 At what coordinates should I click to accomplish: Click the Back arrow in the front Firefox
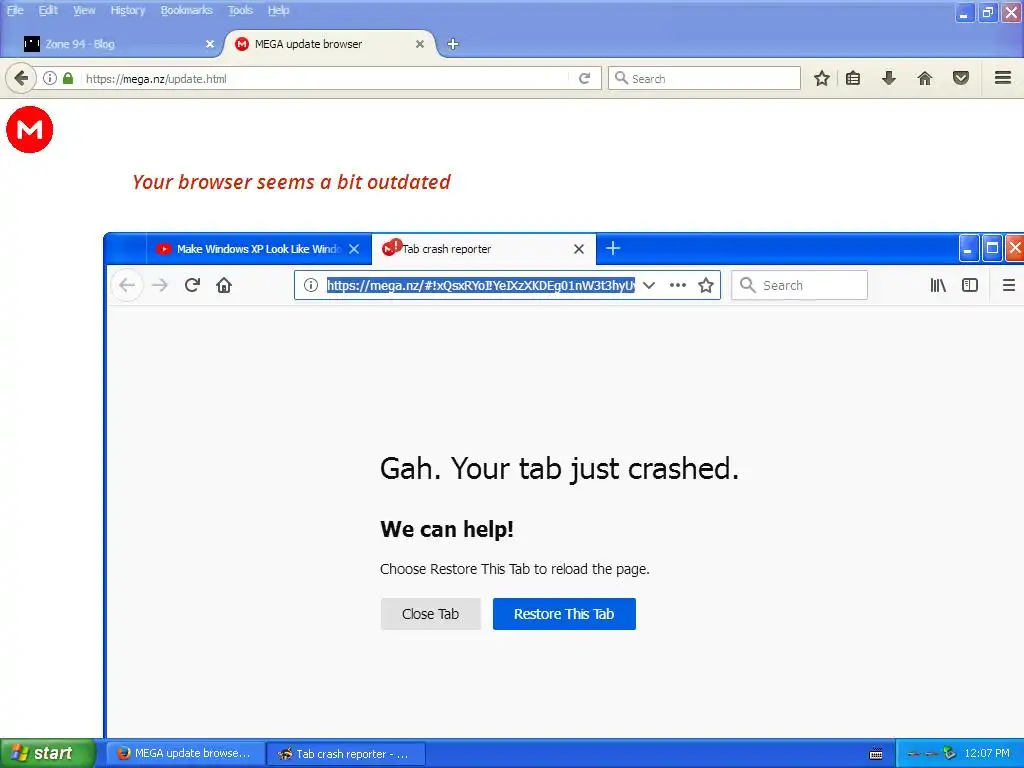point(127,285)
